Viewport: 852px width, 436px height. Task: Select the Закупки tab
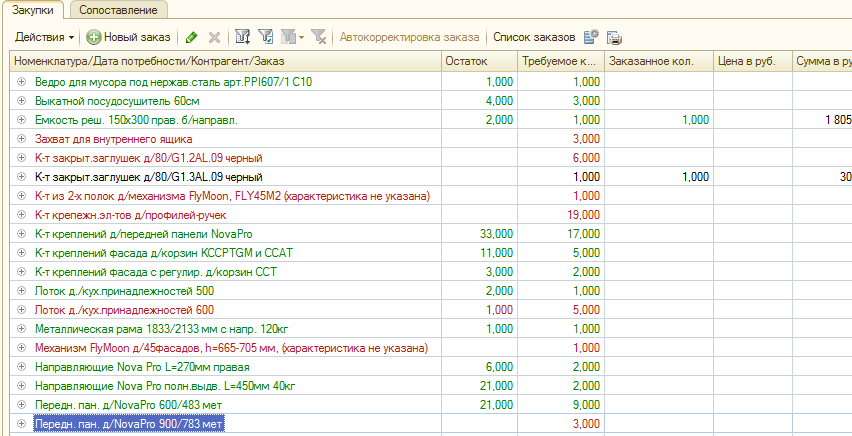(33, 10)
